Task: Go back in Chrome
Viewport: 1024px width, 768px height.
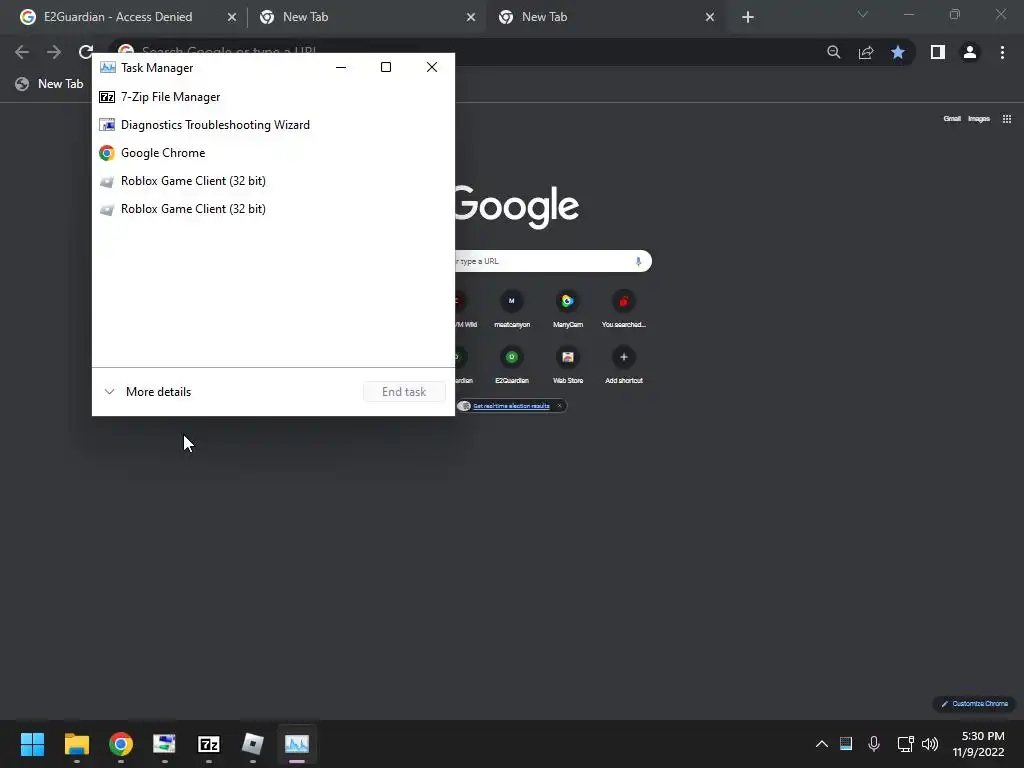Action: click(22, 52)
